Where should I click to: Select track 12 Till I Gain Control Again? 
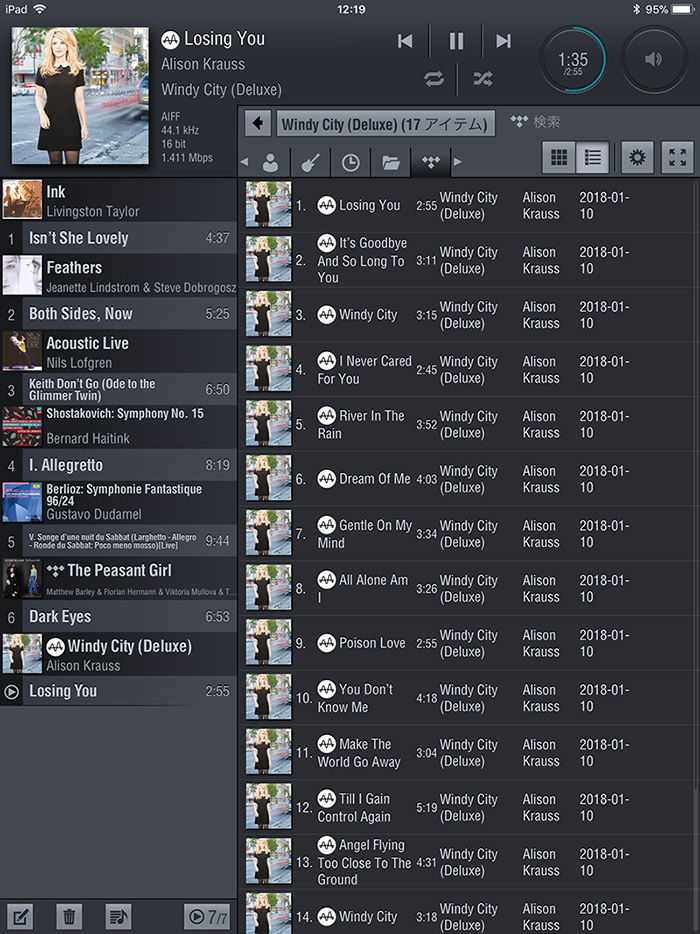point(466,808)
